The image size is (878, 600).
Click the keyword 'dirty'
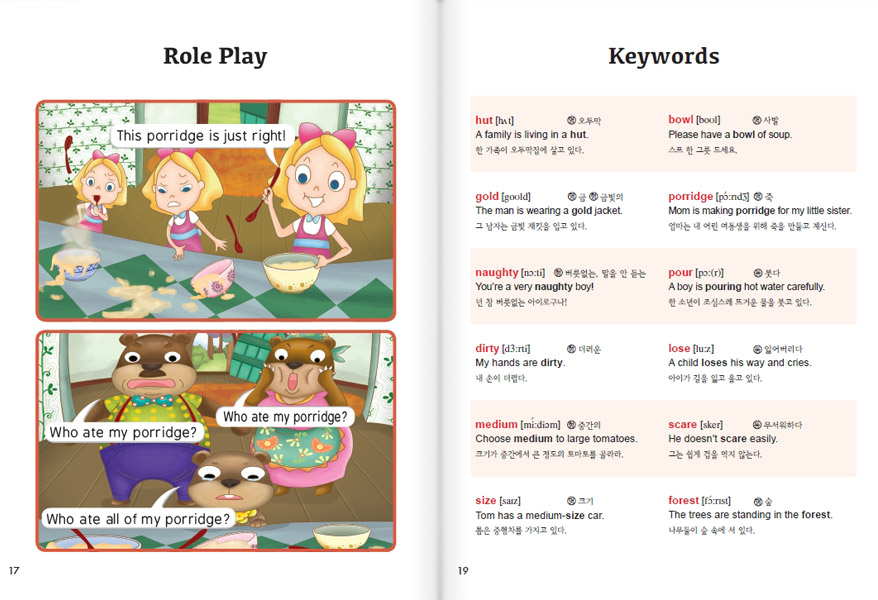(487, 348)
